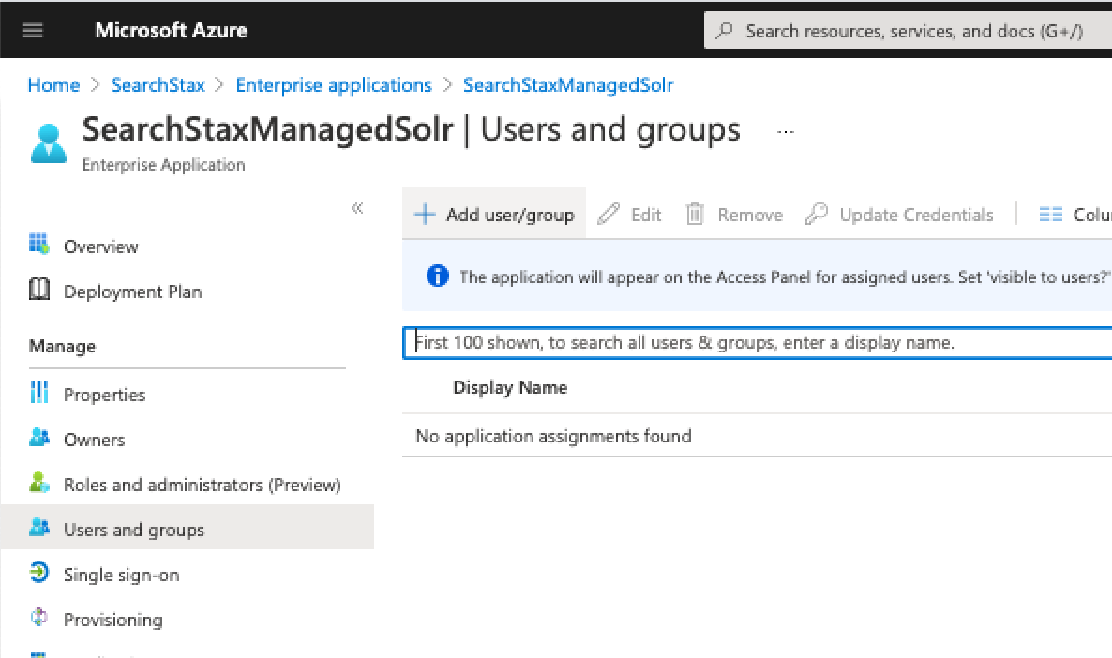The height and width of the screenshot is (658, 1112).
Task: Focus the users and groups display name filter
Action: pos(757,343)
